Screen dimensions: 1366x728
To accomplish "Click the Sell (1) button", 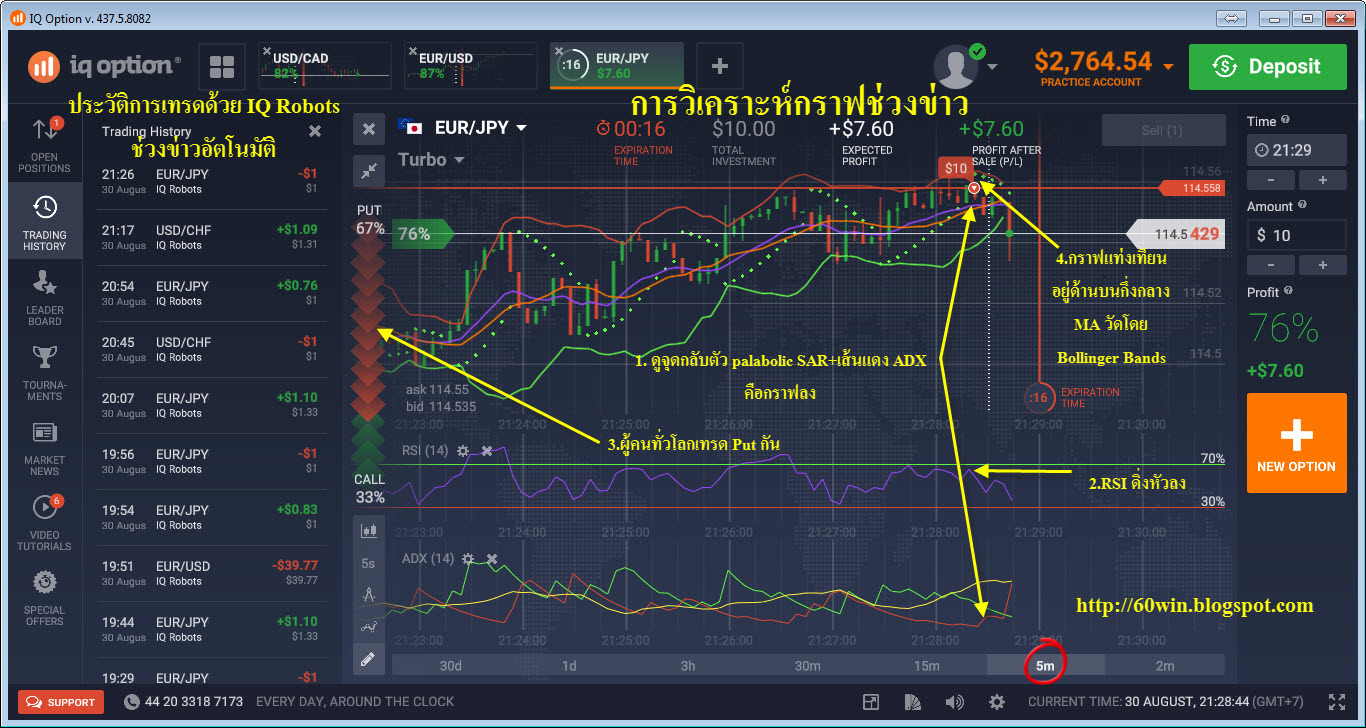I will coord(1163,130).
